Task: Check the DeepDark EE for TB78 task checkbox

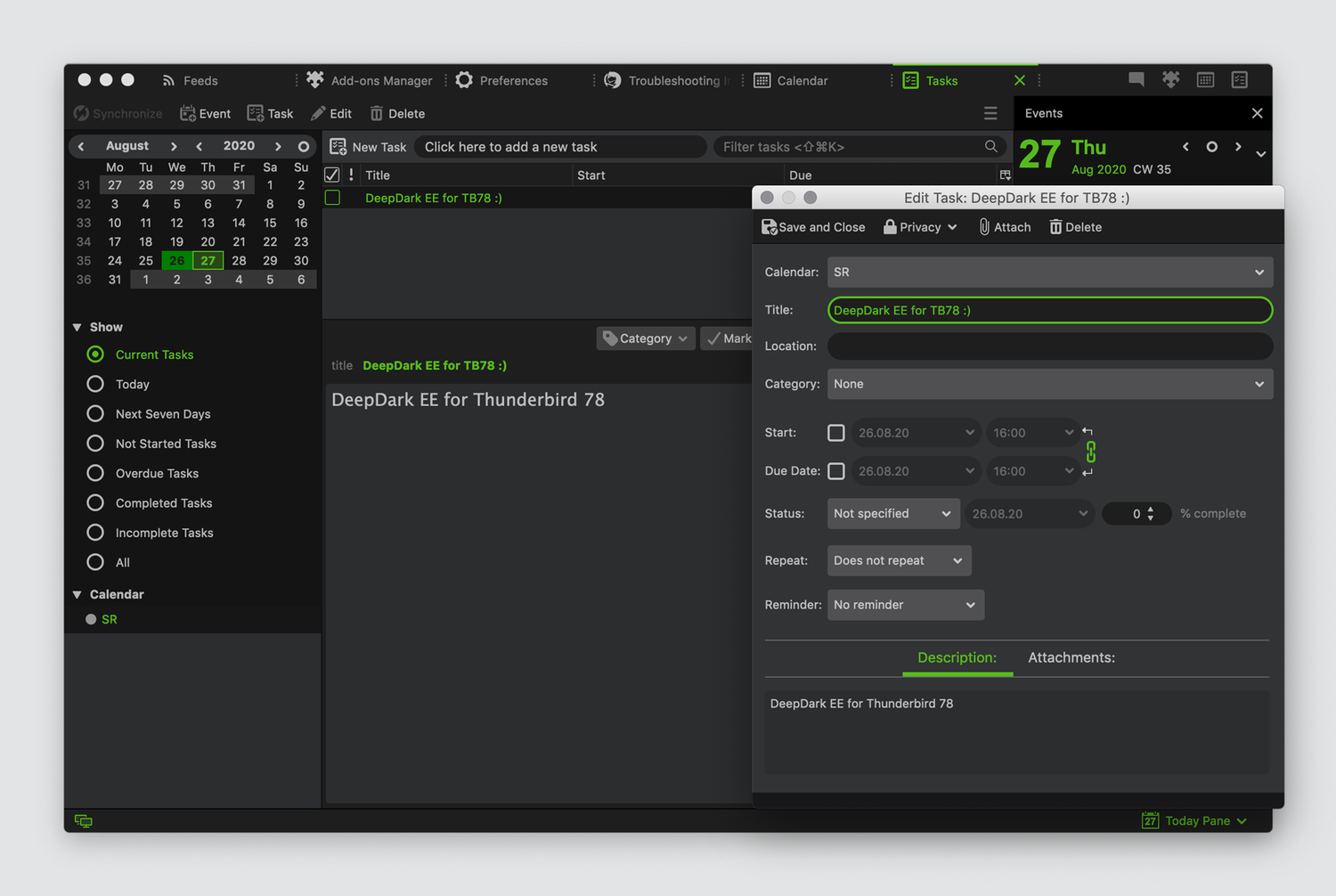Action: point(333,198)
